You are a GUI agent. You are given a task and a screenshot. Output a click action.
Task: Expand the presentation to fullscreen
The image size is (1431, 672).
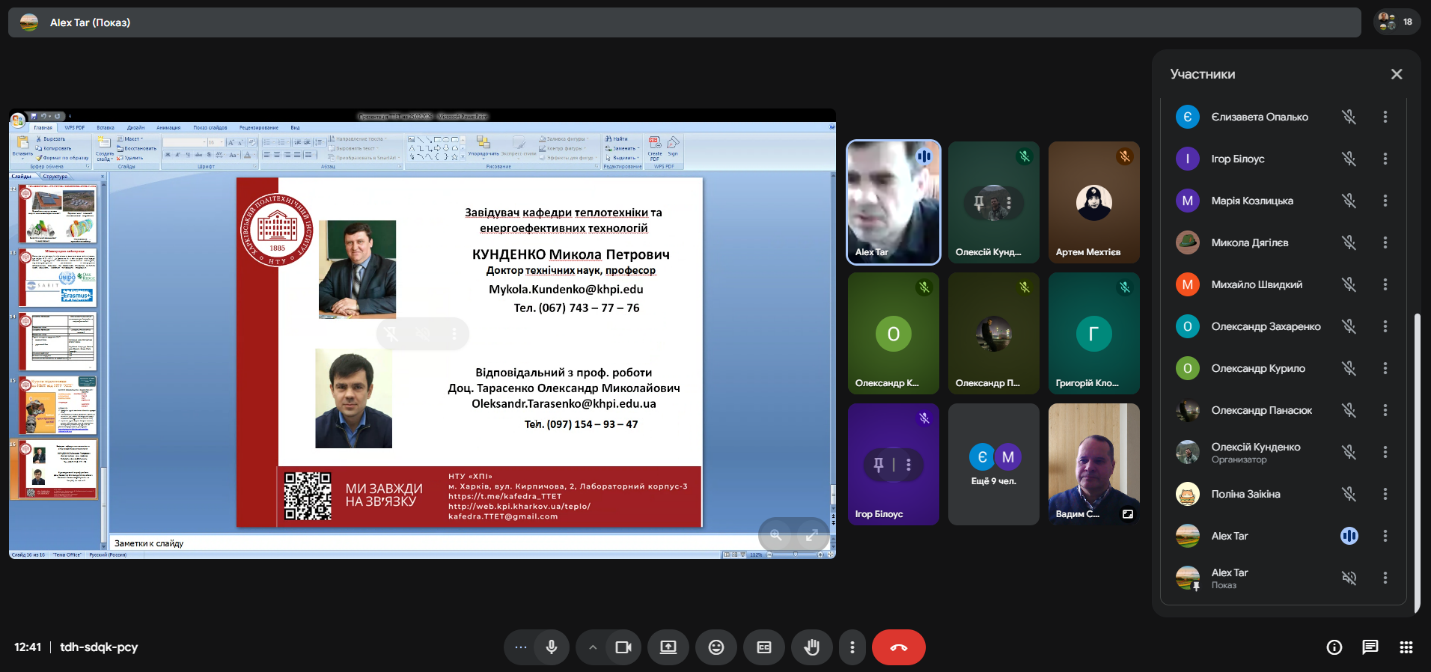coord(812,535)
